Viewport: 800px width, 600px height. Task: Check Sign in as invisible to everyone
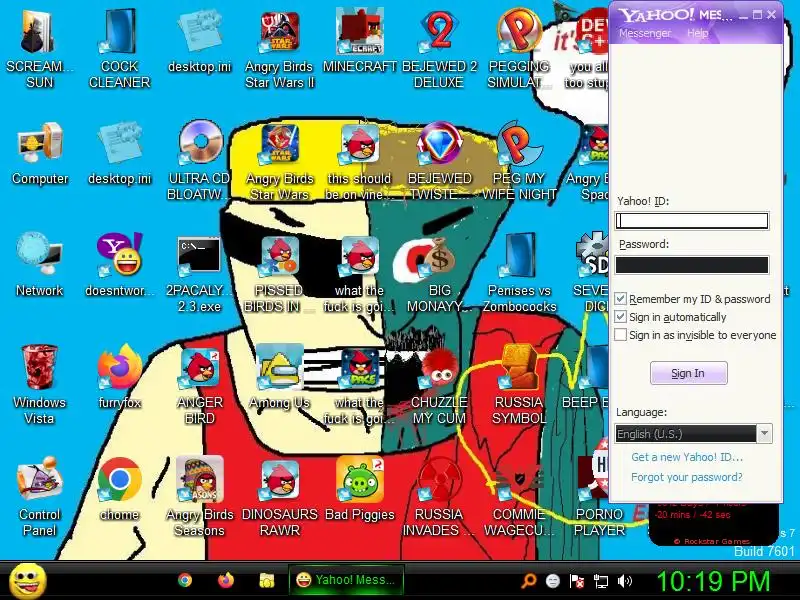point(620,335)
